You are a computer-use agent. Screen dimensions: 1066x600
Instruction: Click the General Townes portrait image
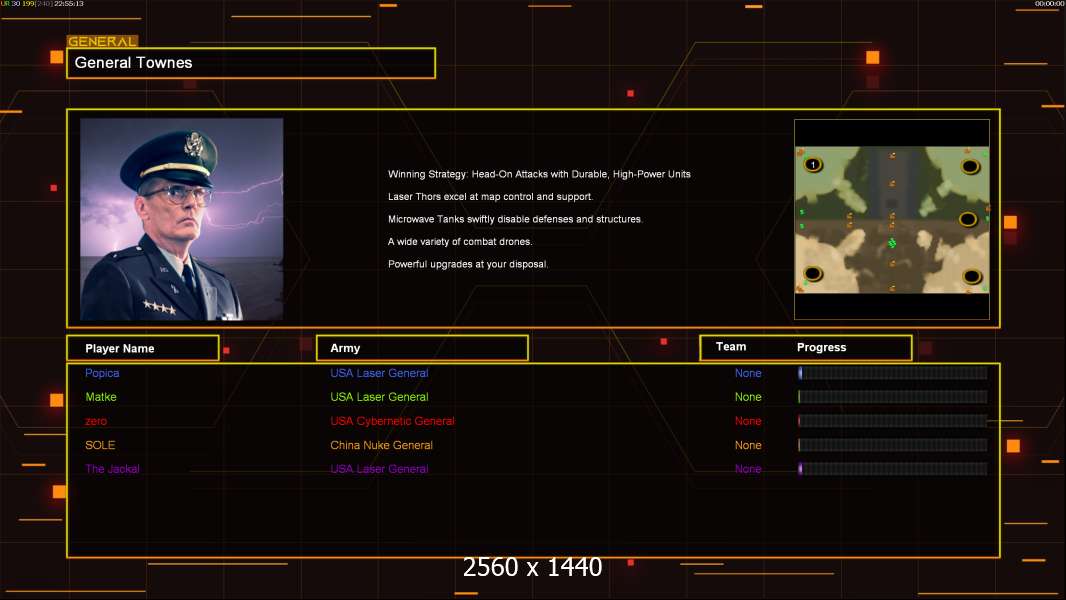point(182,219)
